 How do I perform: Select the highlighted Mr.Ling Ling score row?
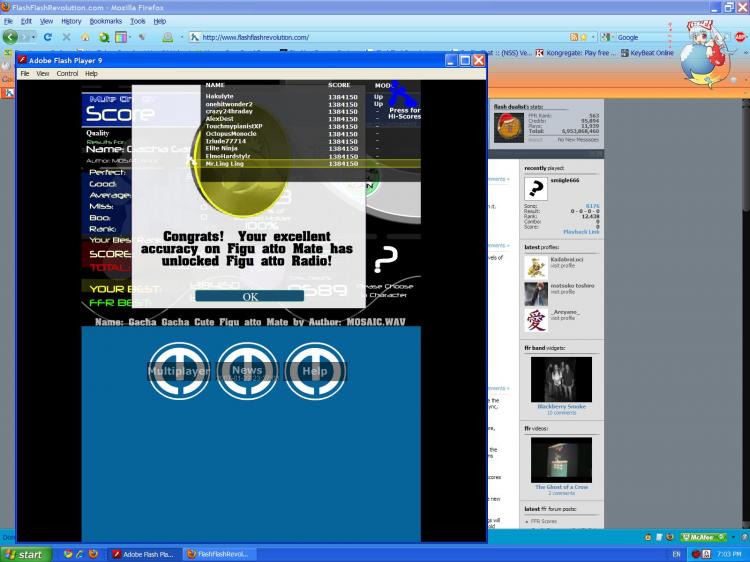(x=311, y=164)
